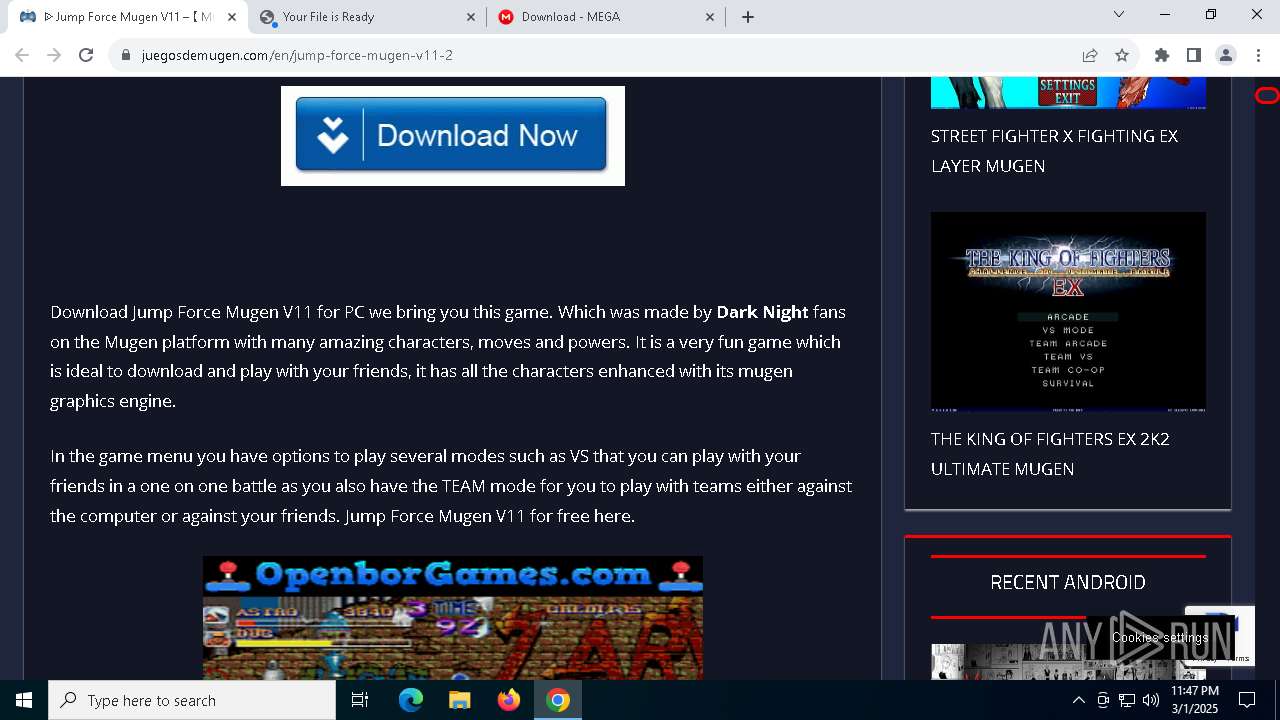Switch to the Jump Force Mugen V11 tab

(x=128, y=17)
